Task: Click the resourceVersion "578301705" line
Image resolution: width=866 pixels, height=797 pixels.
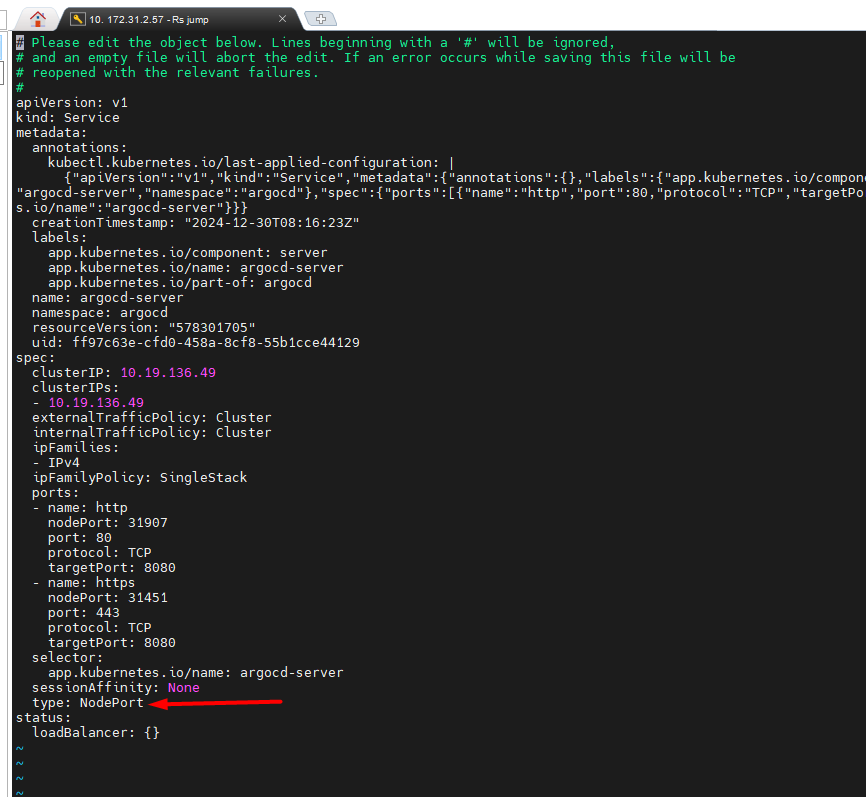Action: coord(144,328)
